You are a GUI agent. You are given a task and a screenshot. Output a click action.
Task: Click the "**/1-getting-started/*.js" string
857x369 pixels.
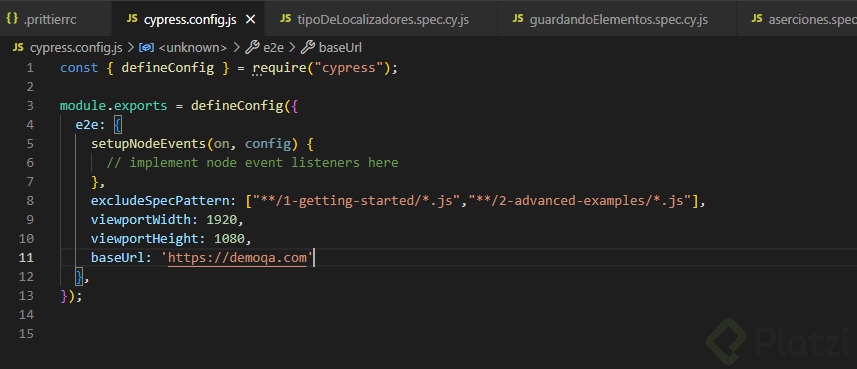click(x=356, y=201)
